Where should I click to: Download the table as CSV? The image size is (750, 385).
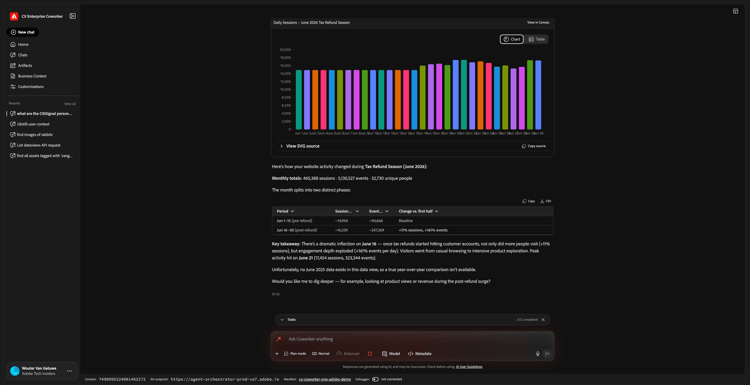coord(545,201)
